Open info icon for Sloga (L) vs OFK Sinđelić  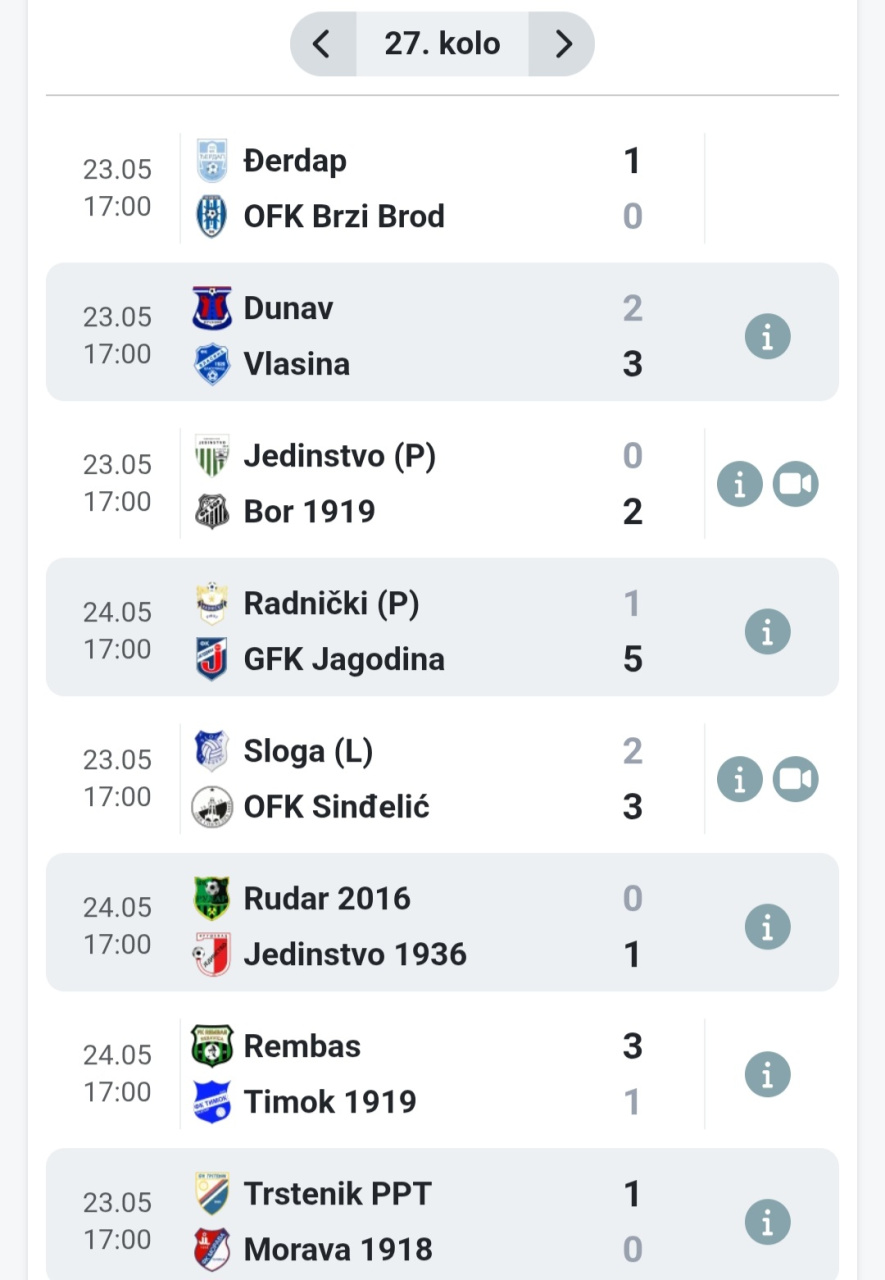pos(740,780)
